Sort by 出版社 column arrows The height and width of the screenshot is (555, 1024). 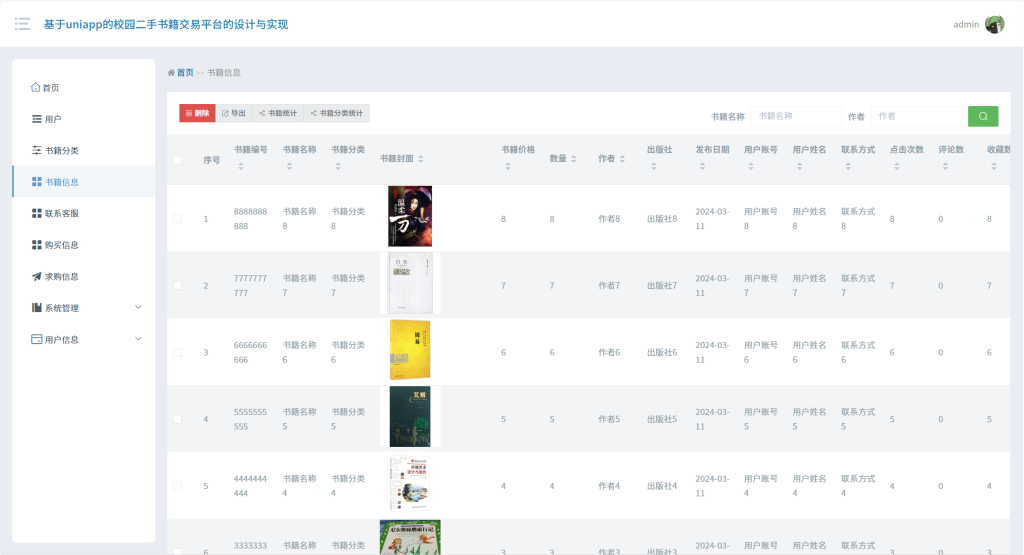click(x=654, y=166)
